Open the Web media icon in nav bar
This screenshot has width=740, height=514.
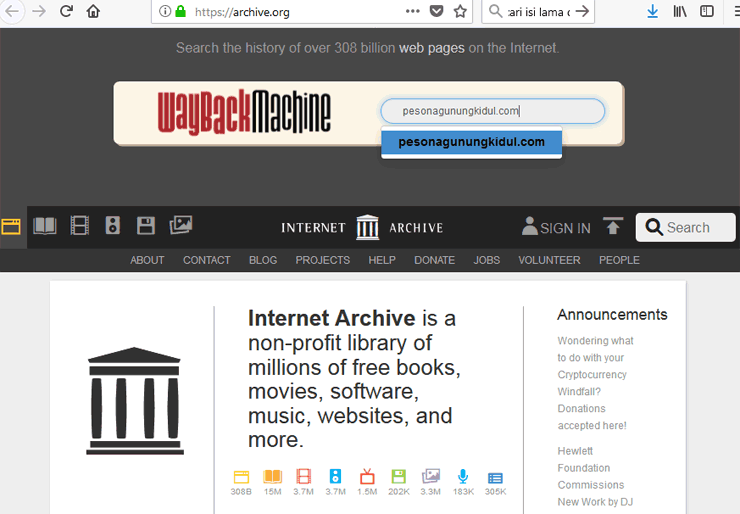(x=11, y=227)
